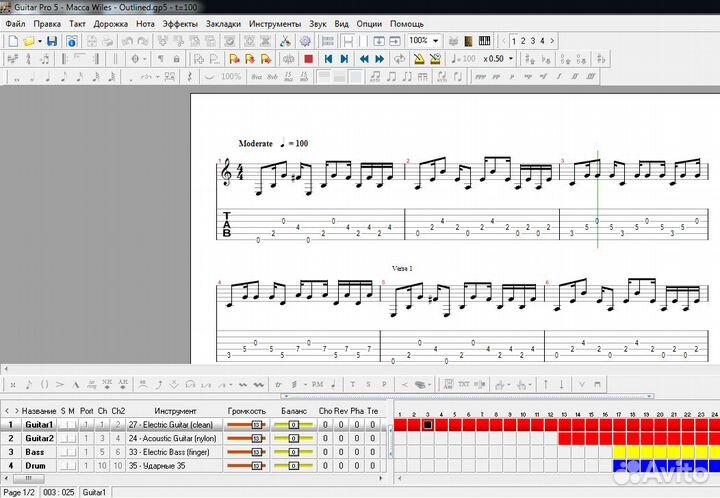The width and height of the screenshot is (720, 498).
Task: Jump to first bar with rewind icon
Action: 328,59
